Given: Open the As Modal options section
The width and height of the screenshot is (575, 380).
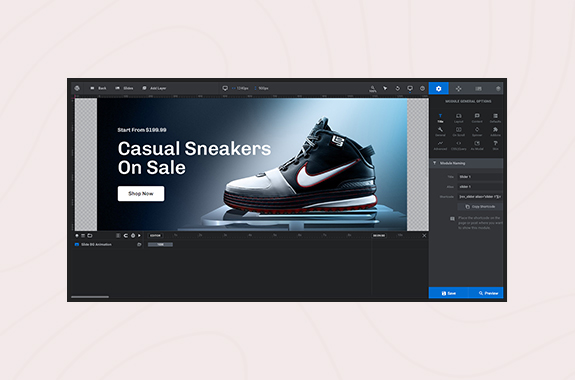Looking at the screenshot, I should (x=477, y=146).
